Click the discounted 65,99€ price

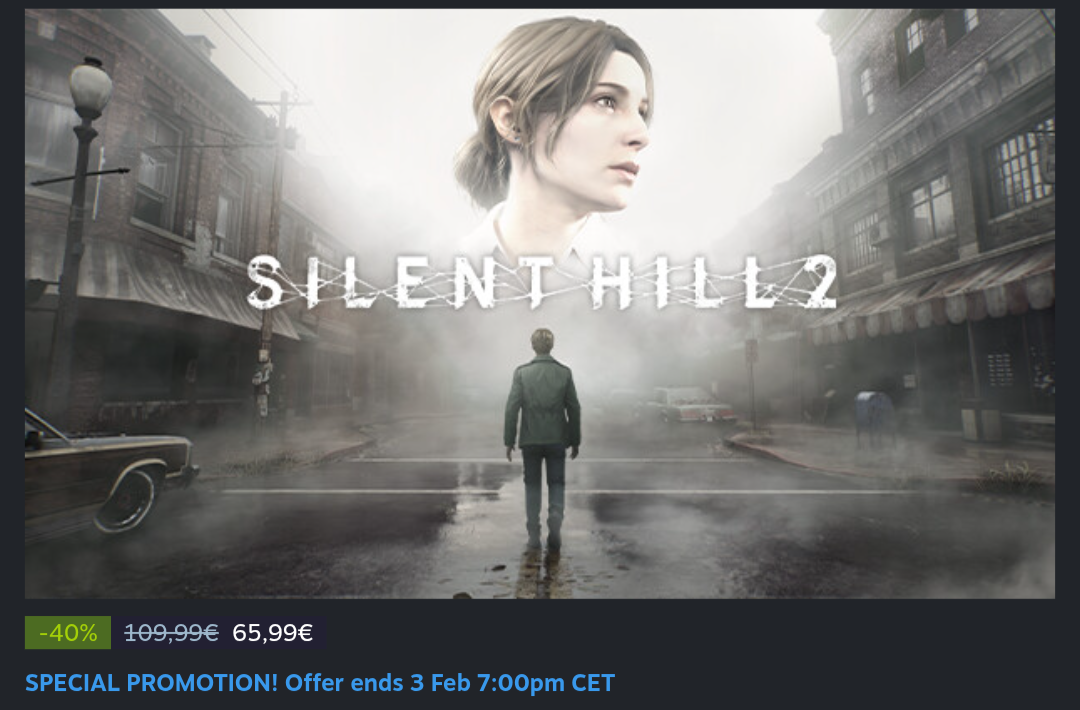(272, 632)
